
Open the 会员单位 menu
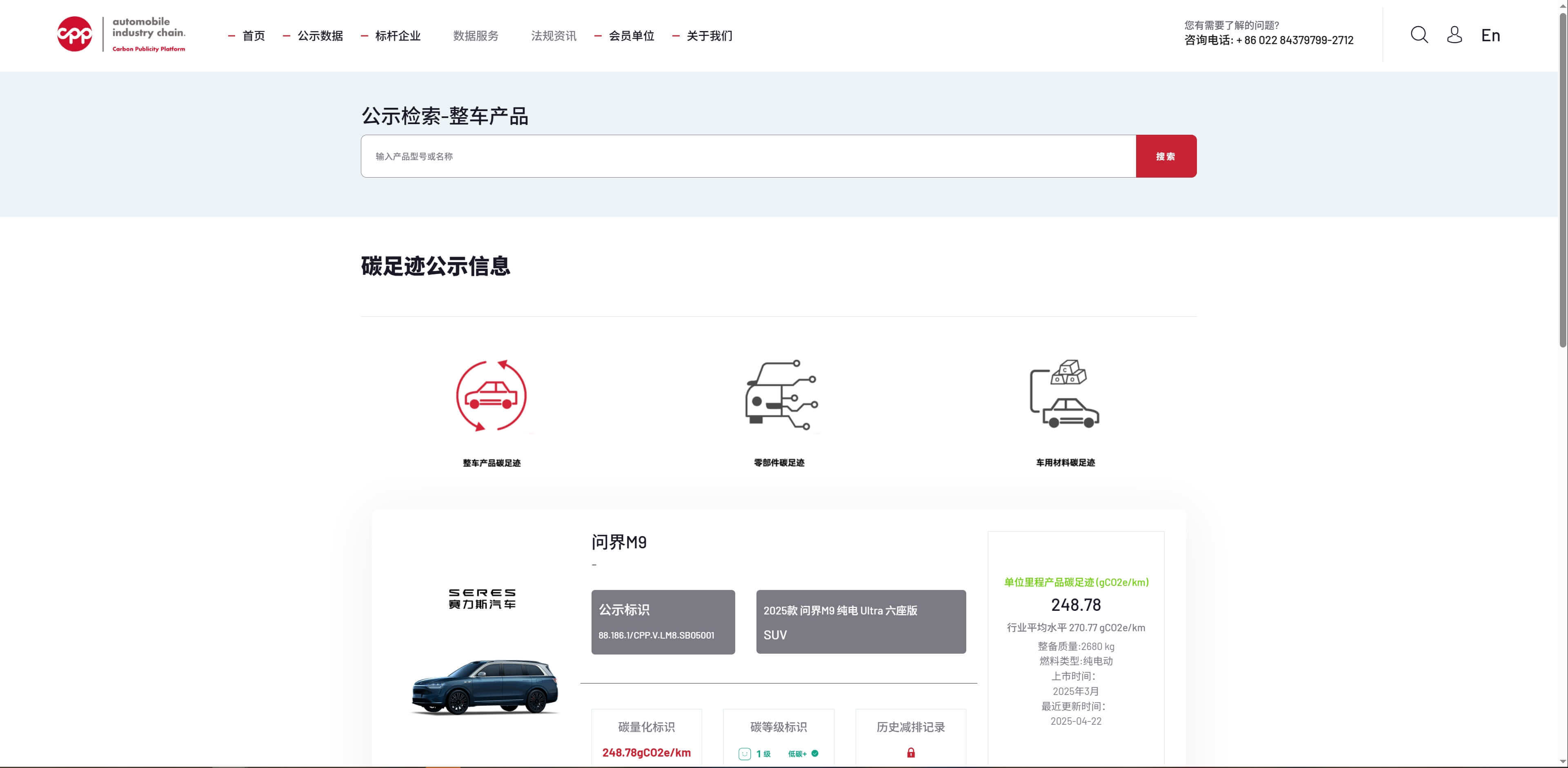pos(631,36)
